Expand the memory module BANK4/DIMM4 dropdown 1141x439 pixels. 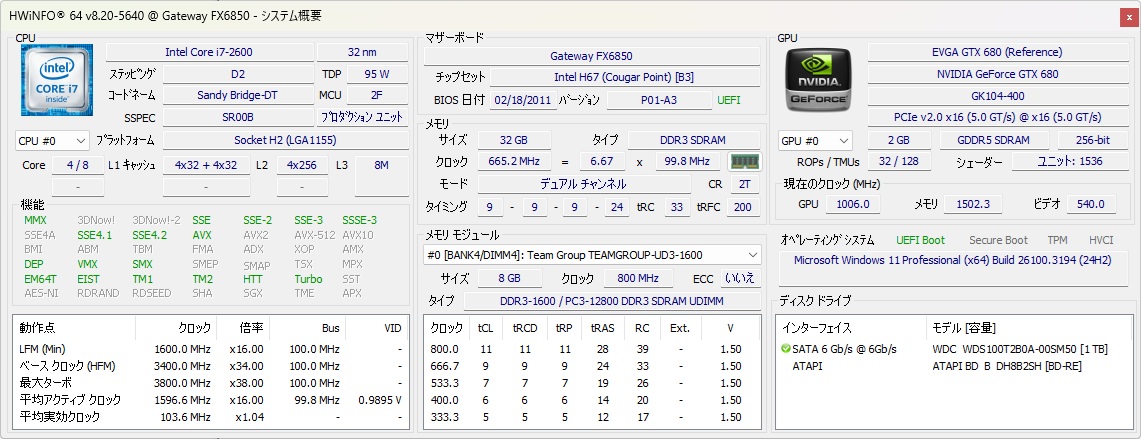click(592, 255)
